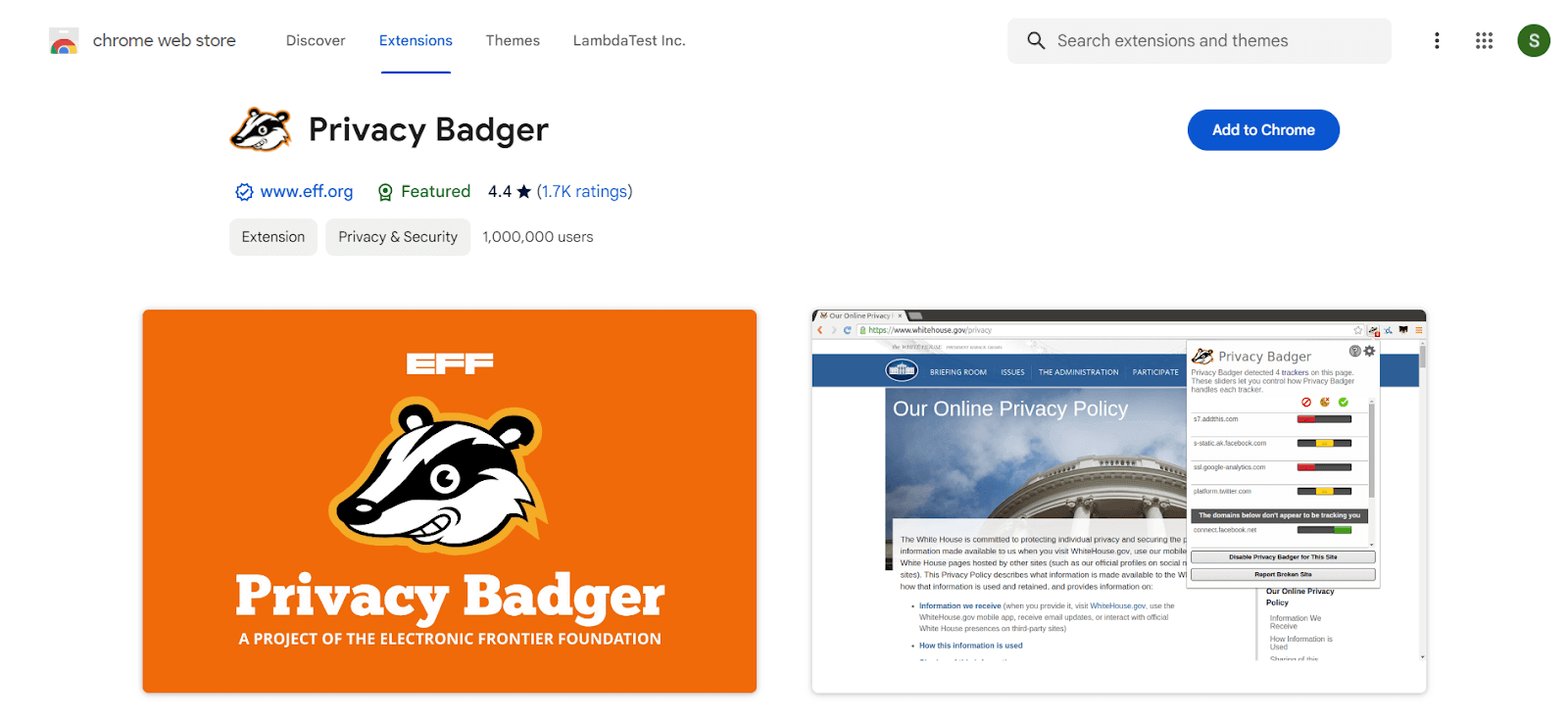Click the Extension chip

coord(273,237)
